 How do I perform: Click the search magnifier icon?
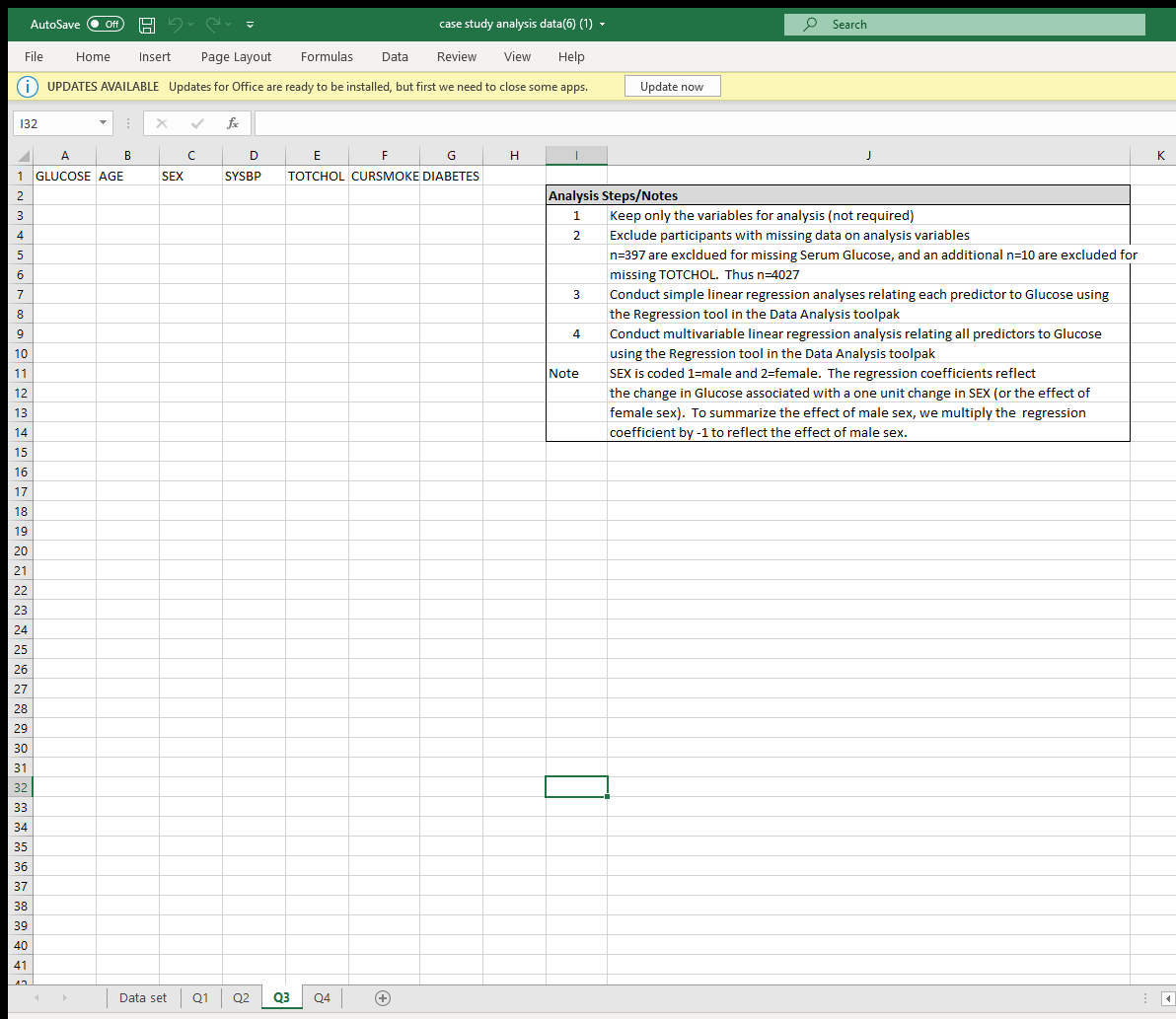[810, 25]
